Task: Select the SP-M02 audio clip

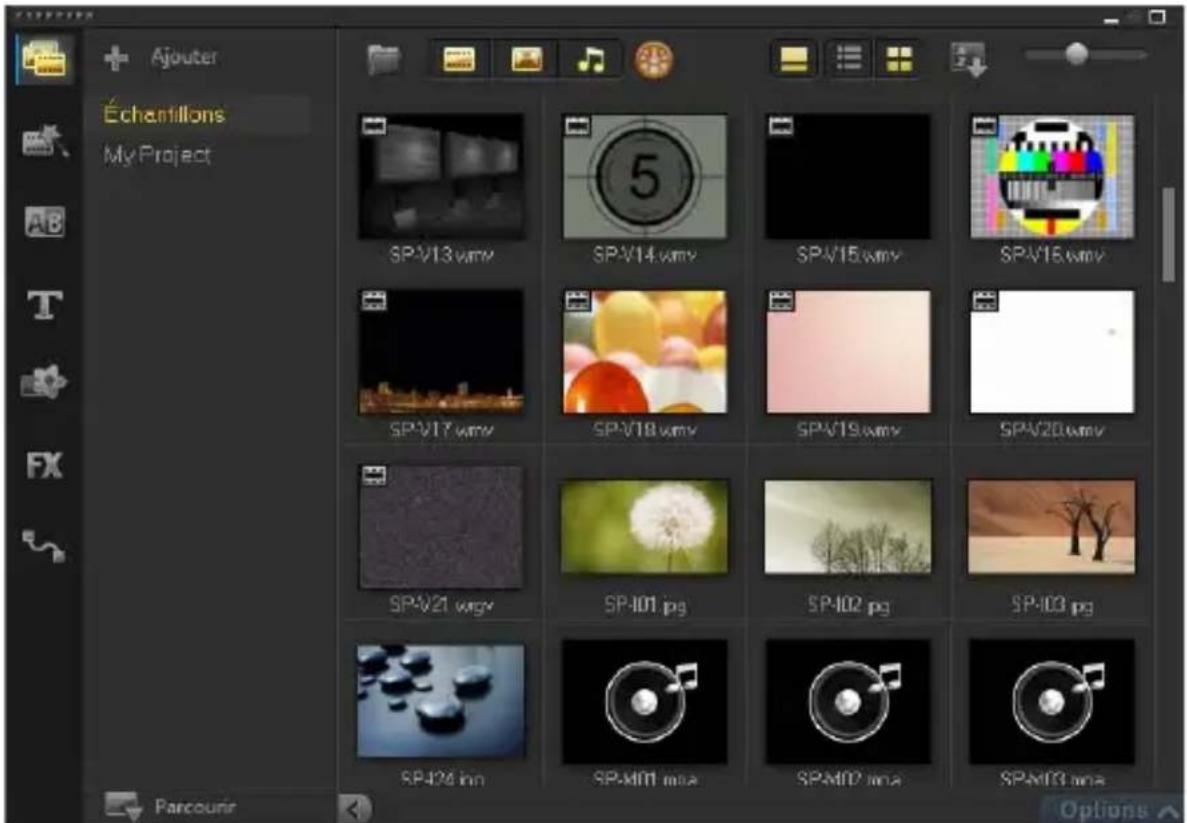Action: click(x=848, y=702)
